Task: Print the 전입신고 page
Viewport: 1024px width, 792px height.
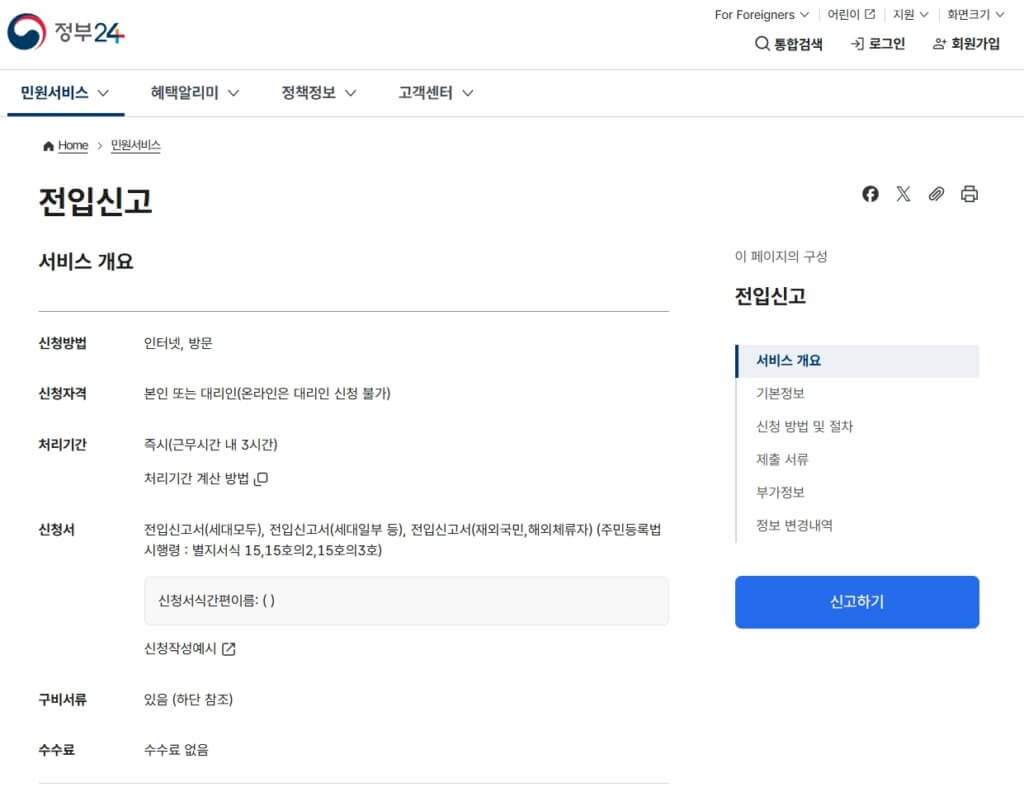Action: (x=969, y=194)
